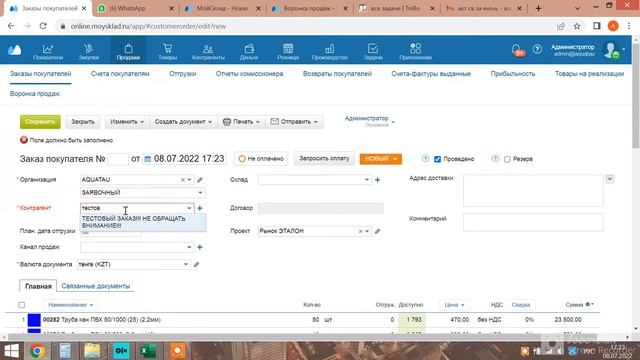Open the тенге (KZT) currency dropdown
The width and height of the screenshot is (640, 360).
(x=186, y=264)
